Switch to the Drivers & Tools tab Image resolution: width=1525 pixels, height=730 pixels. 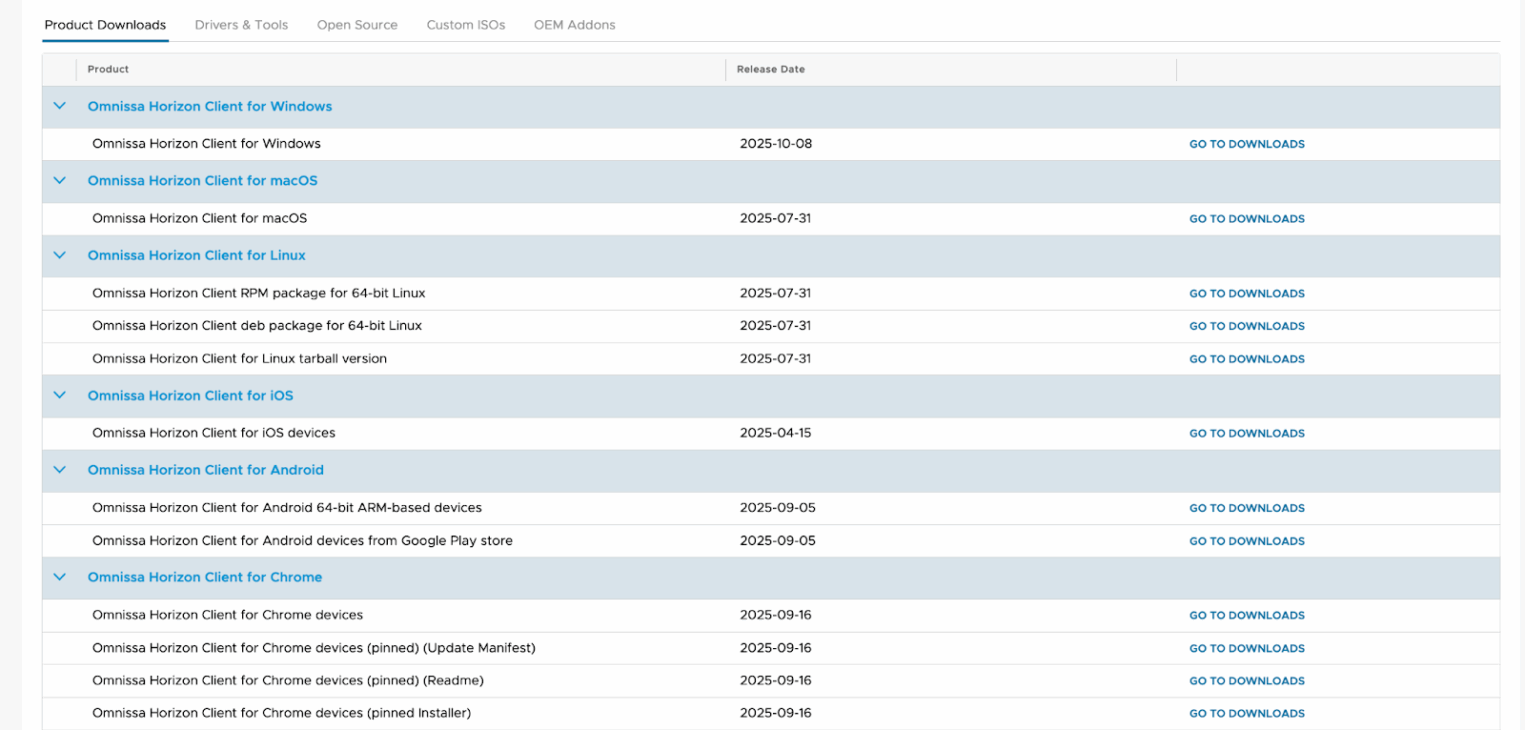pyautogui.click(x=241, y=25)
